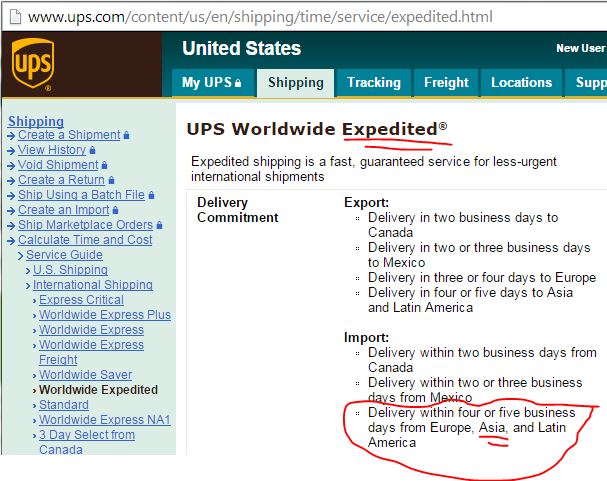Click the Export: heading
This screenshot has height=481, width=607.
point(366,202)
